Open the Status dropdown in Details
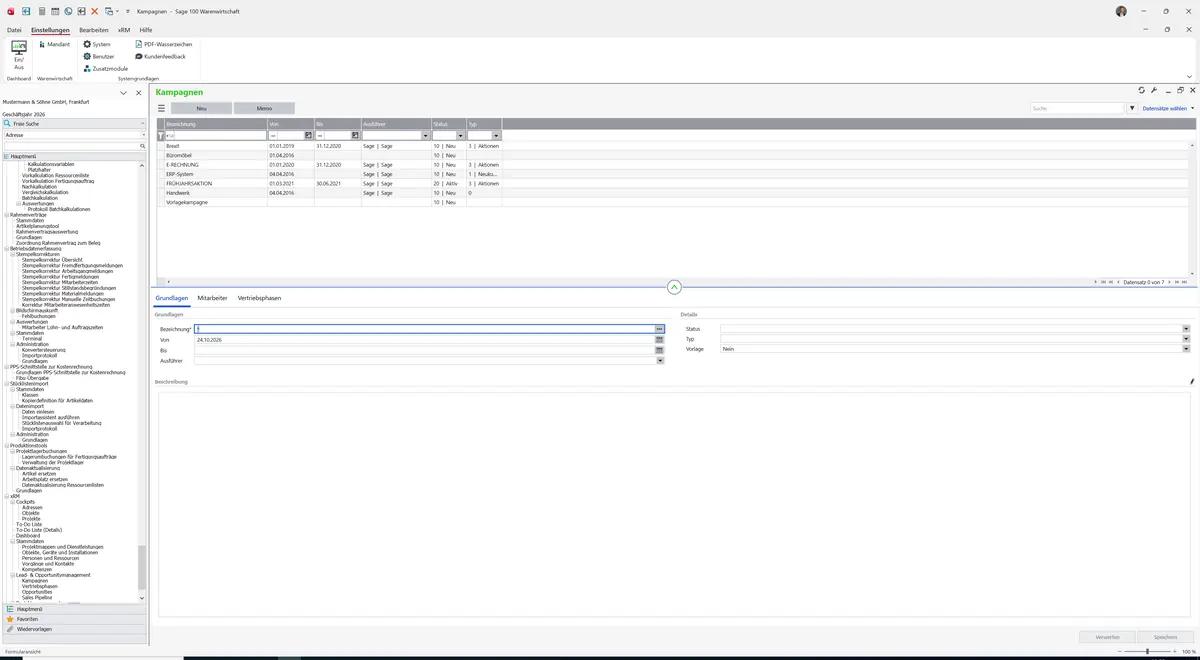 1186,329
